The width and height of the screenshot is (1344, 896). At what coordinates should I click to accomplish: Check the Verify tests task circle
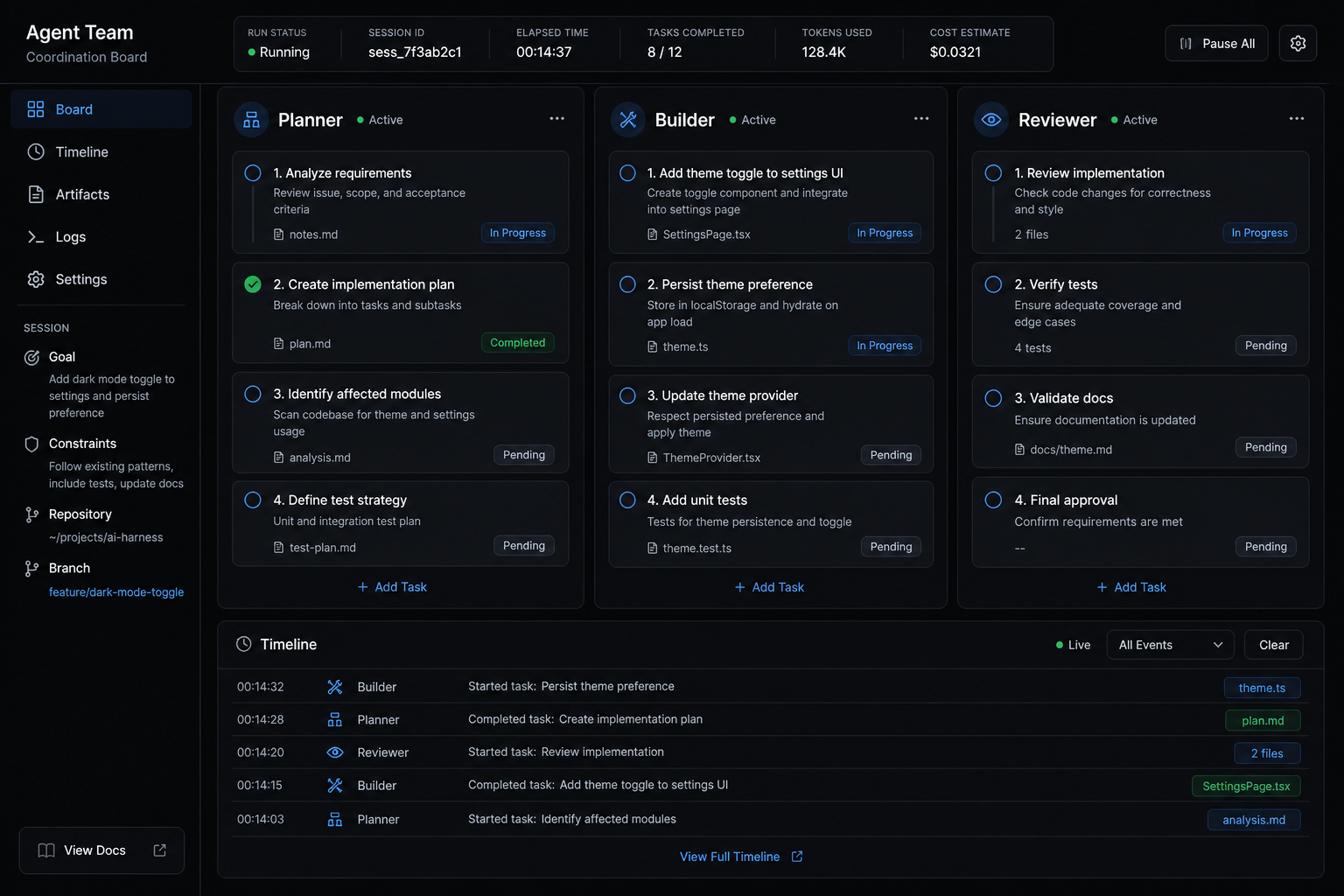pyautogui.click(x=993, y=284)
